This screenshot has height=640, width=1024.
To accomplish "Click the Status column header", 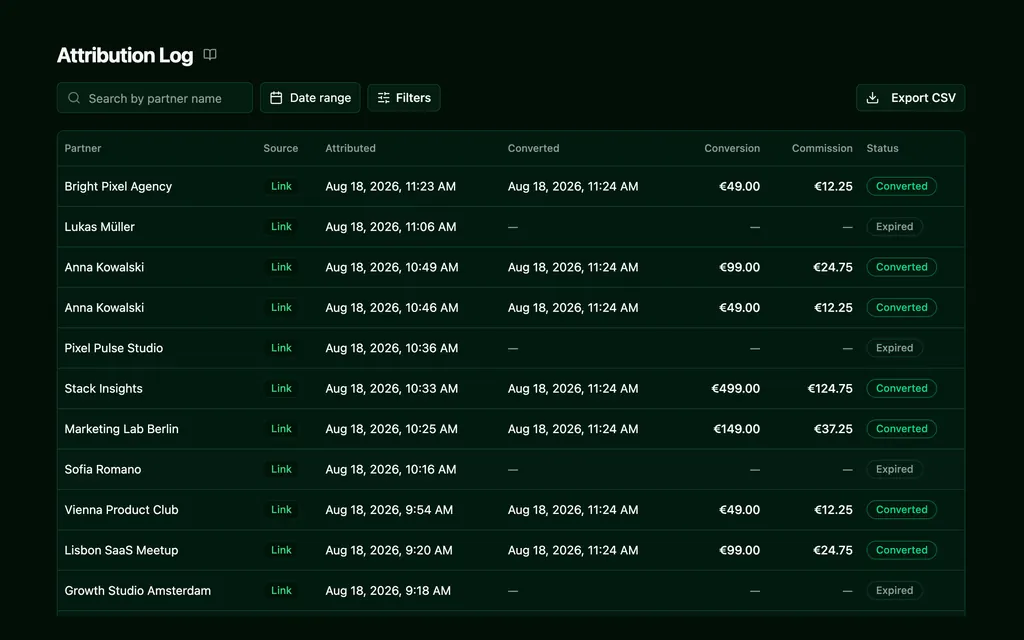I will pyautogui.click(x=882, y=148).
